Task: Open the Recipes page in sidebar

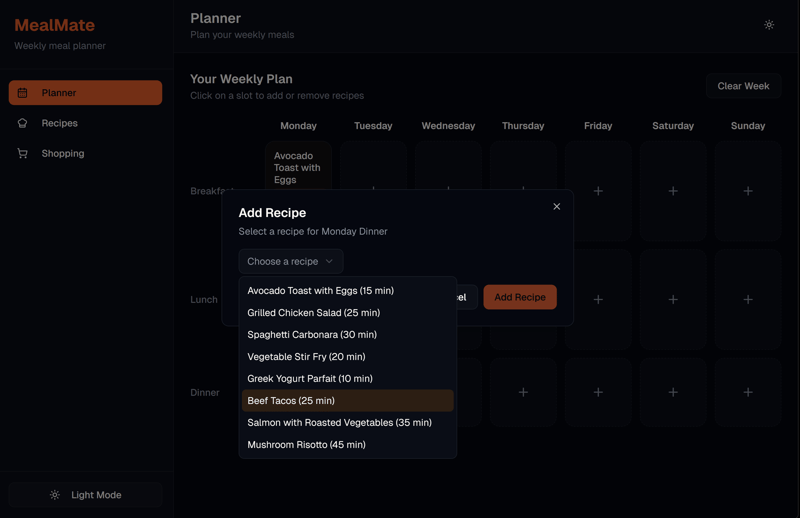Action: click(60, 123)
